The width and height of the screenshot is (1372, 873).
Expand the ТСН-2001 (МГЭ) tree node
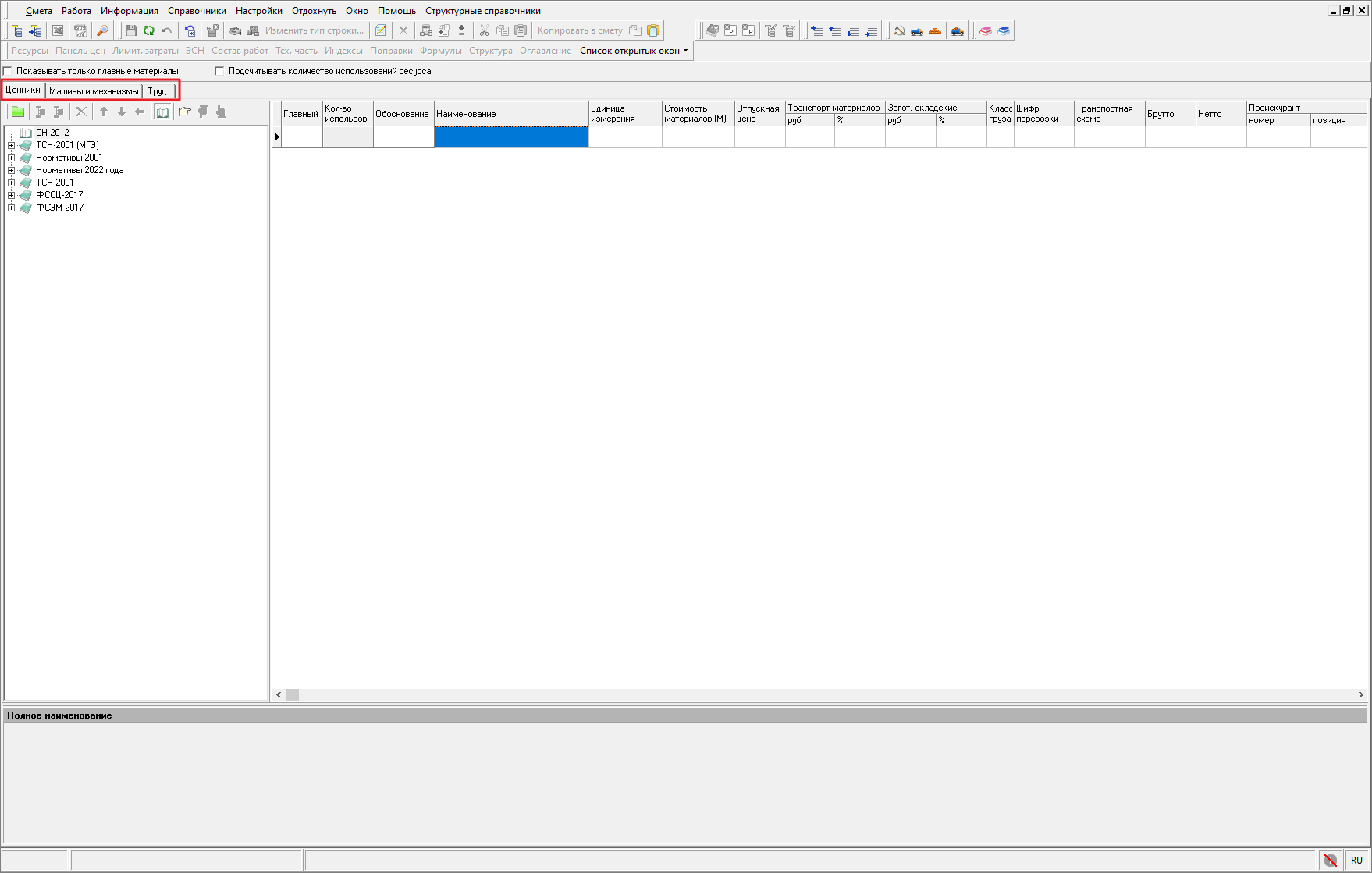point(11,145)
